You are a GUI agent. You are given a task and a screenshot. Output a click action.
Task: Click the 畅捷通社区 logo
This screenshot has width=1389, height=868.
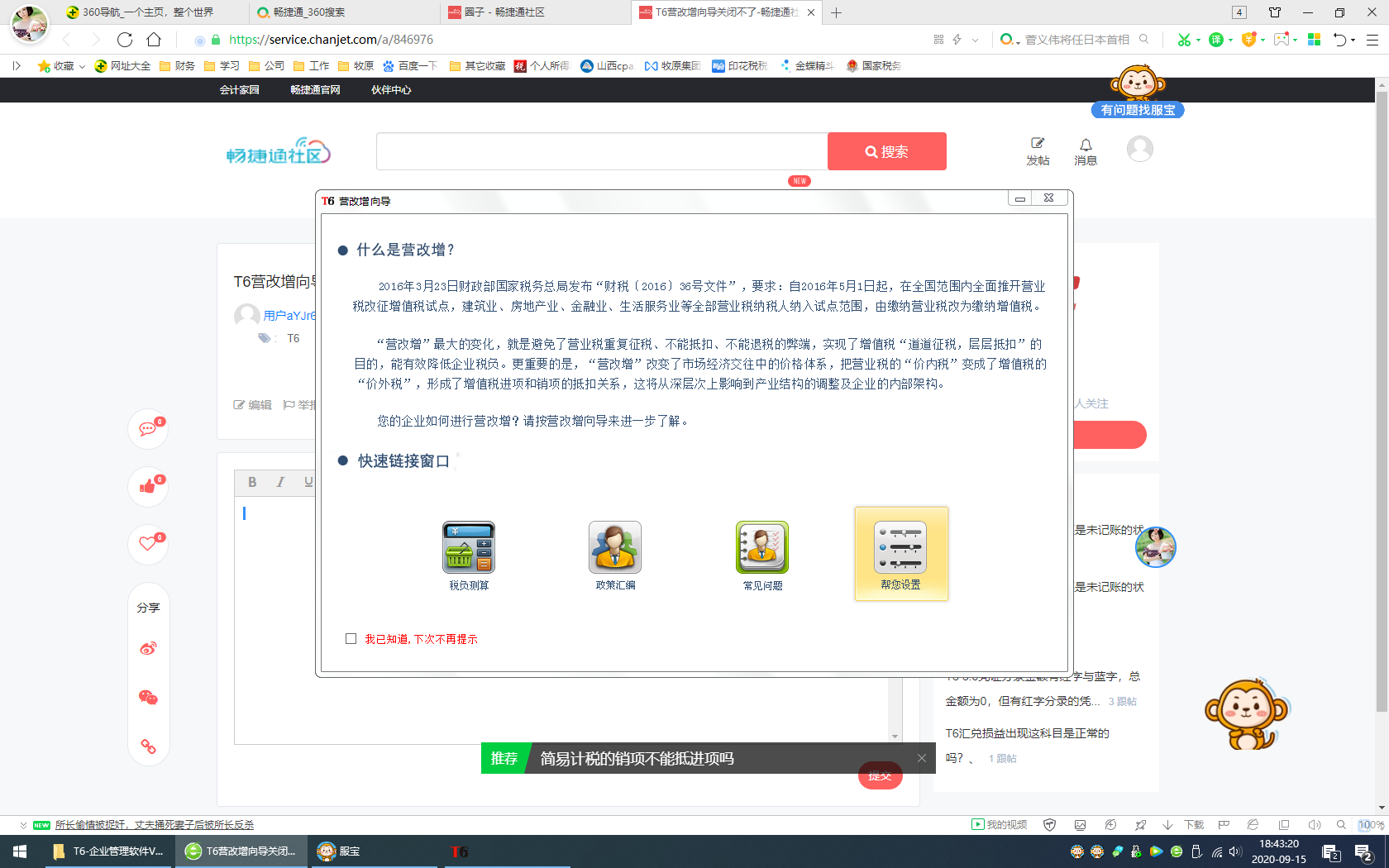tap(278, 151)
